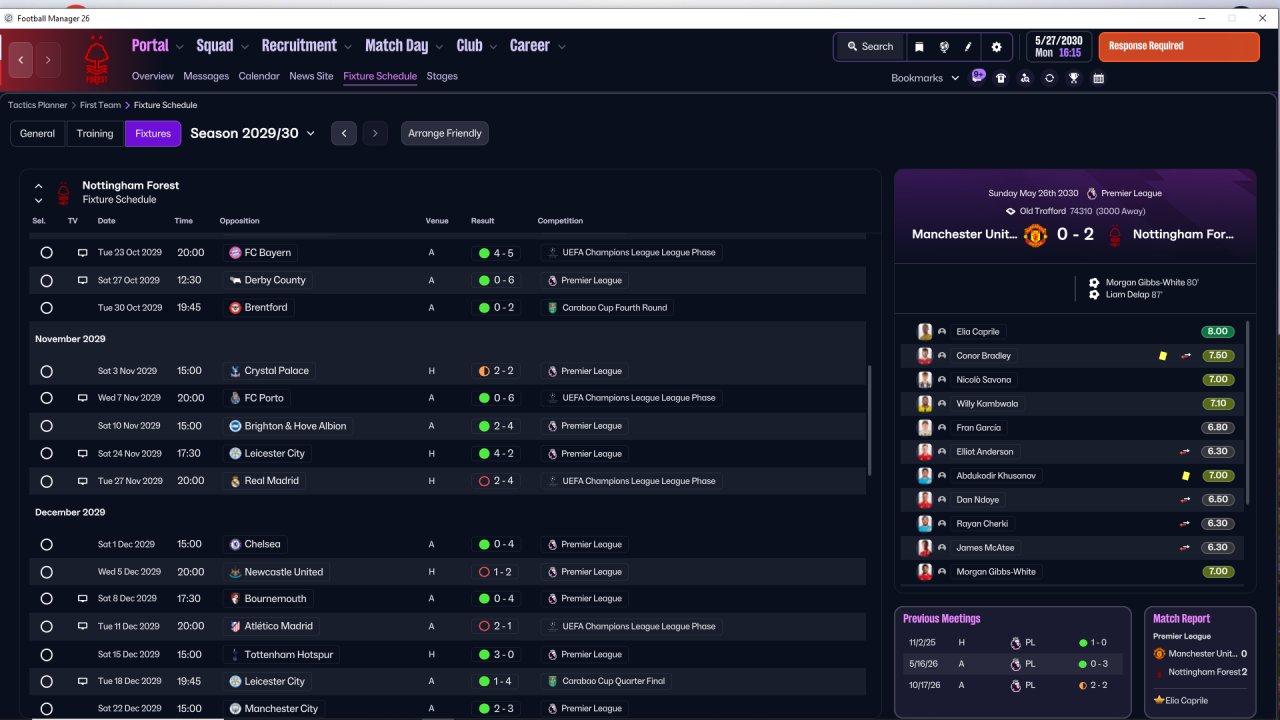Image resolution: width=1280 pixels, height=720 pixels.
Task: Click the Response Required button
Action: click(1179, 47)
